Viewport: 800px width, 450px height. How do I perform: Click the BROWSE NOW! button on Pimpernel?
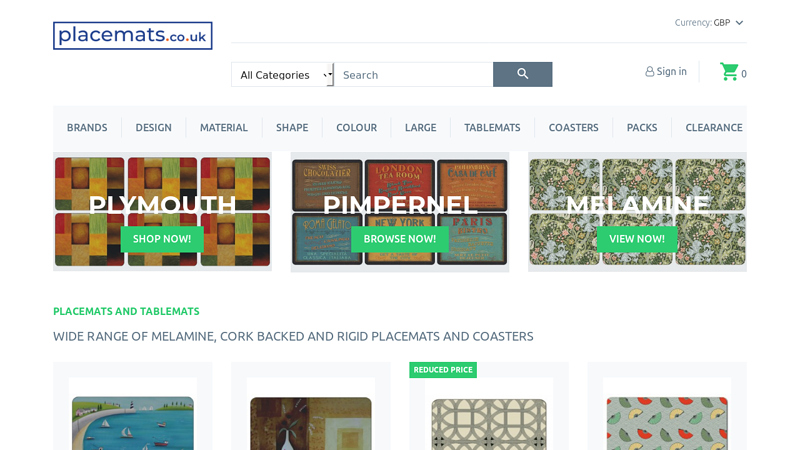click(400, 239)
